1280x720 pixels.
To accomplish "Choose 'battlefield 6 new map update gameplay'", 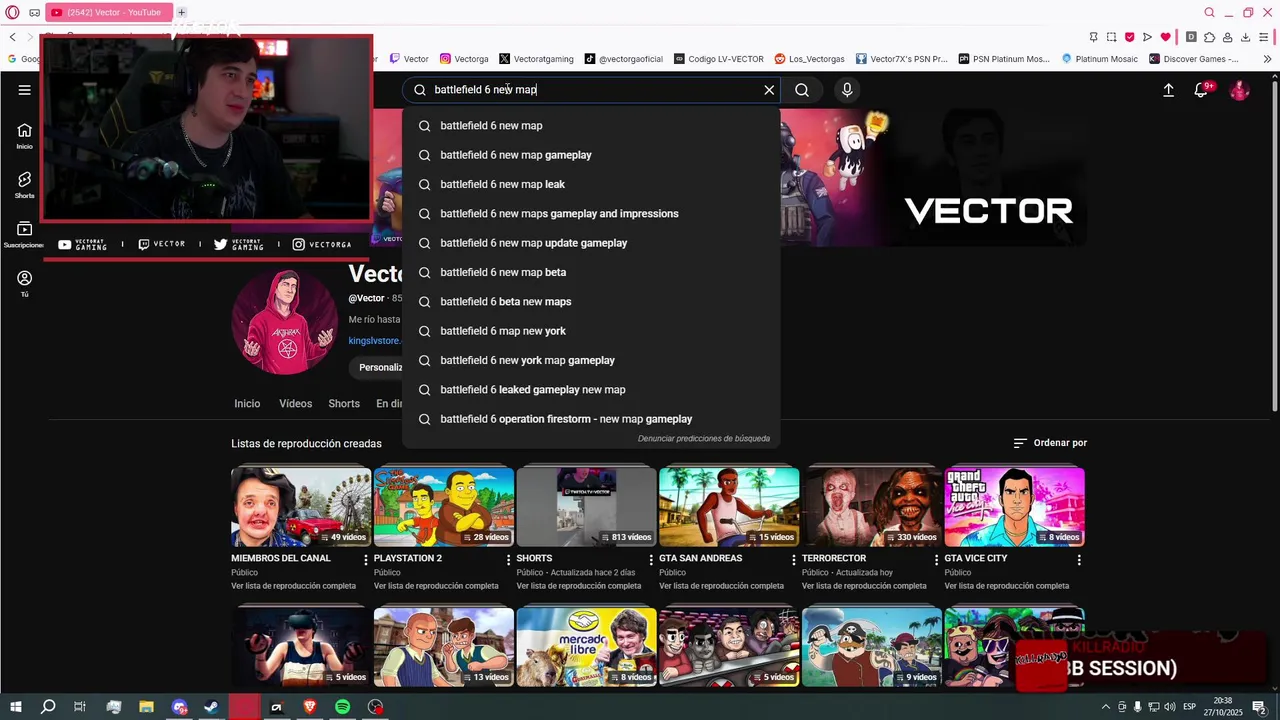I will (591, 243).
